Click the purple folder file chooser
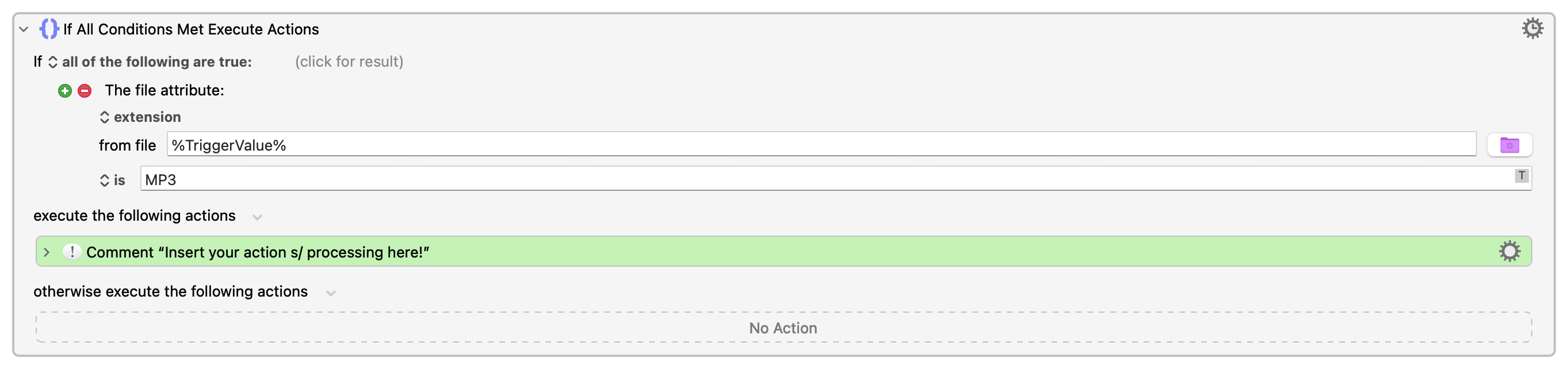This screenshot has height=369, width=1568. tap(1508, 145)
